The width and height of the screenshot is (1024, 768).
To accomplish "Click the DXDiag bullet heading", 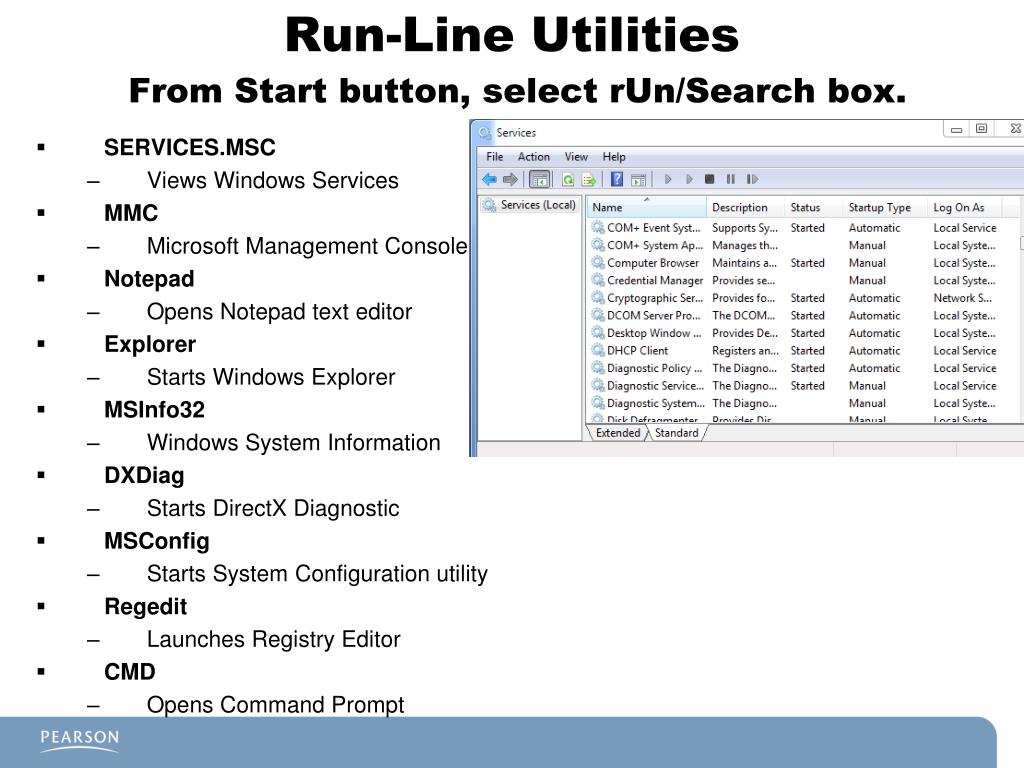I will pos(144,475).
